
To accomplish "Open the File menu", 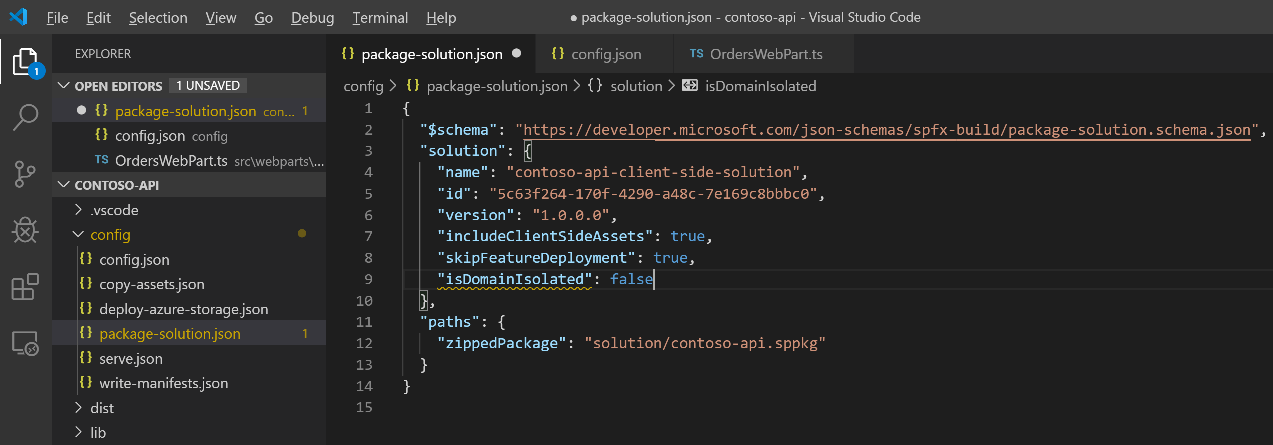I will pyautogui.click(x=57, y=18).
